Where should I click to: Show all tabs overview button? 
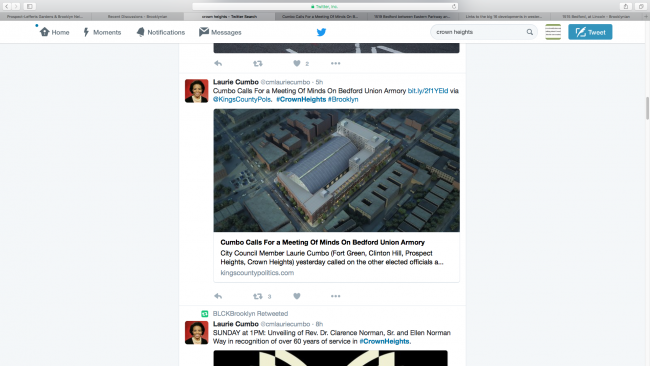click(x=641, y=6)
